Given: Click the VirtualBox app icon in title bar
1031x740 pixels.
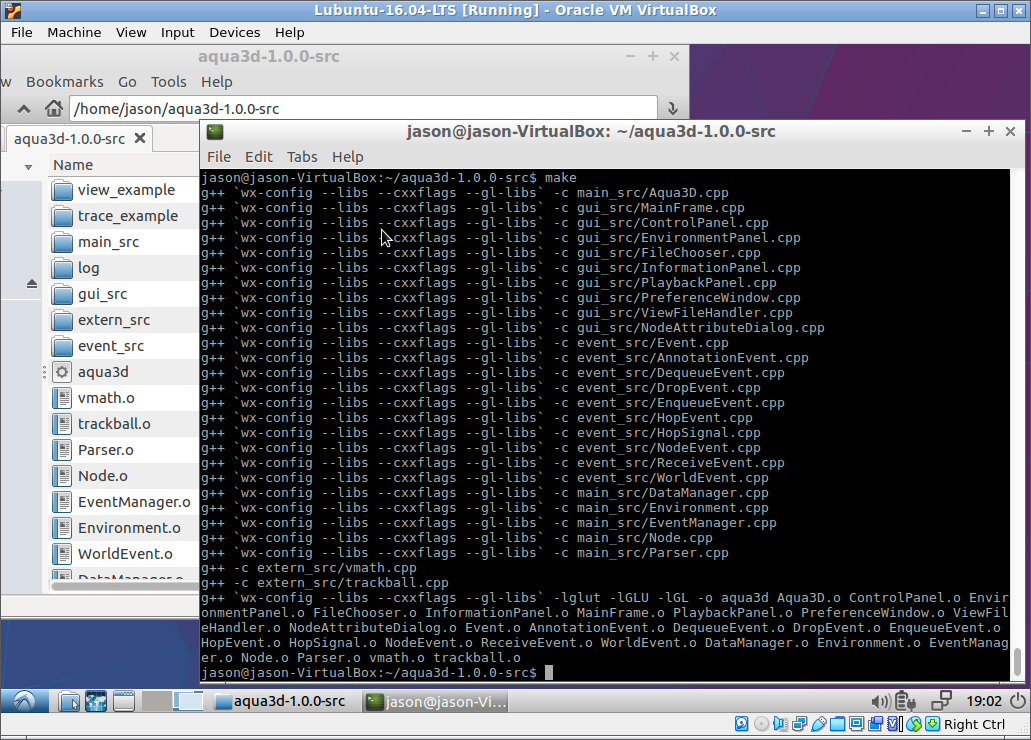Looking at the screenshot, I should pos(12,11).
